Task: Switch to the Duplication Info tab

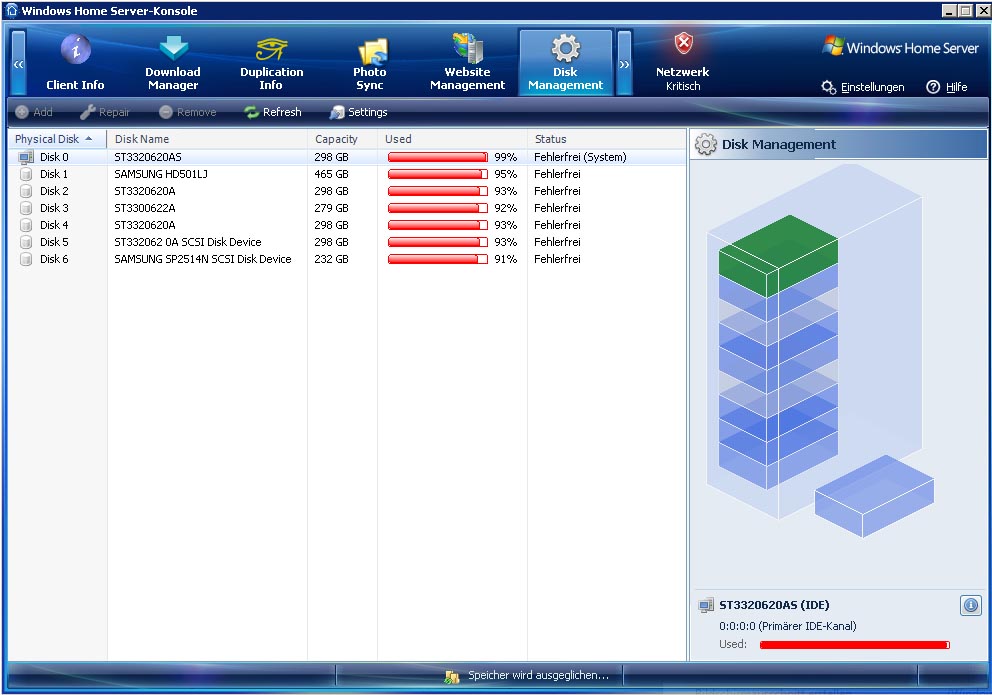Action: (271, 63)
